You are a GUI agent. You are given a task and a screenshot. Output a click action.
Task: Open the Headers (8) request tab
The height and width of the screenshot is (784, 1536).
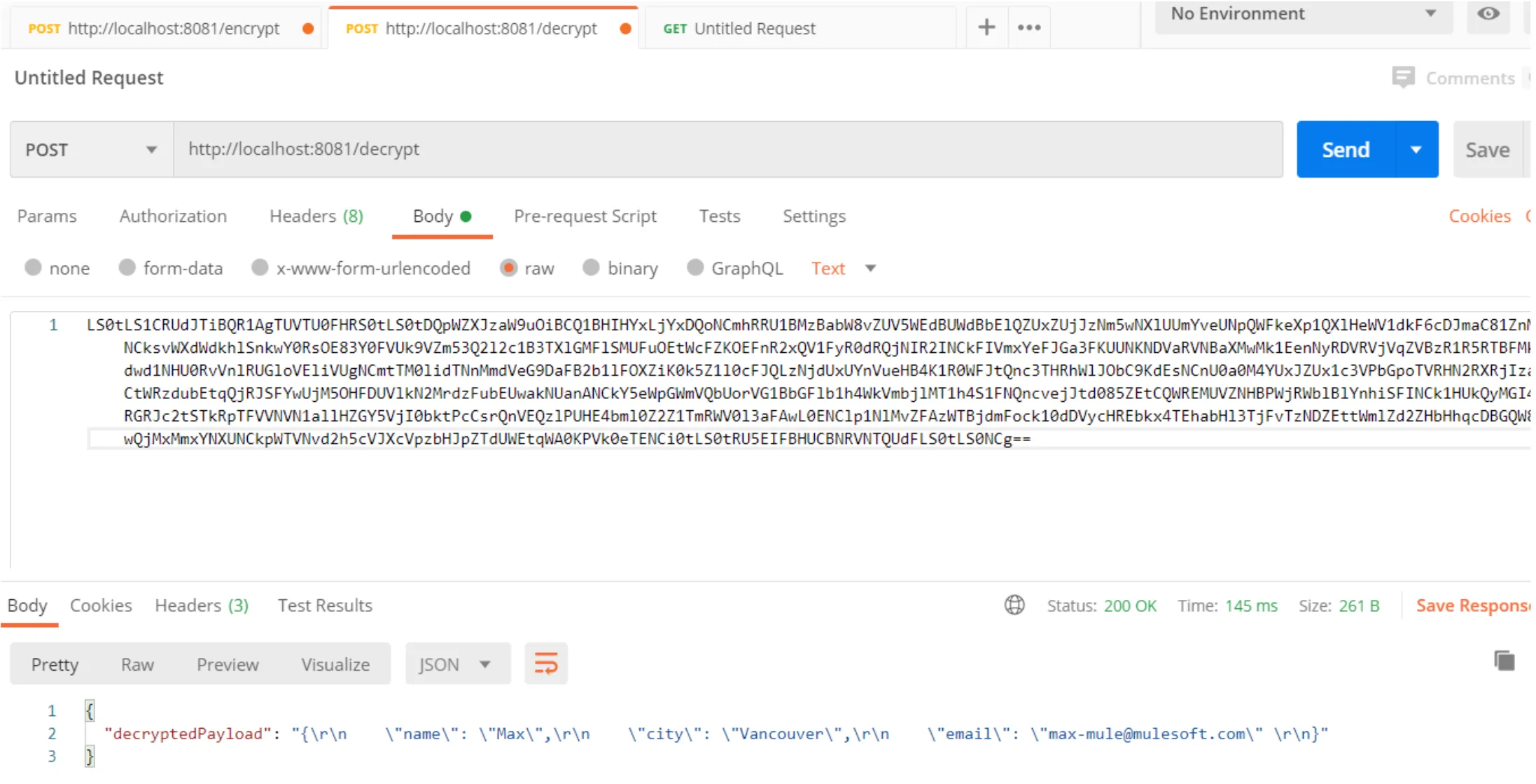316,216
